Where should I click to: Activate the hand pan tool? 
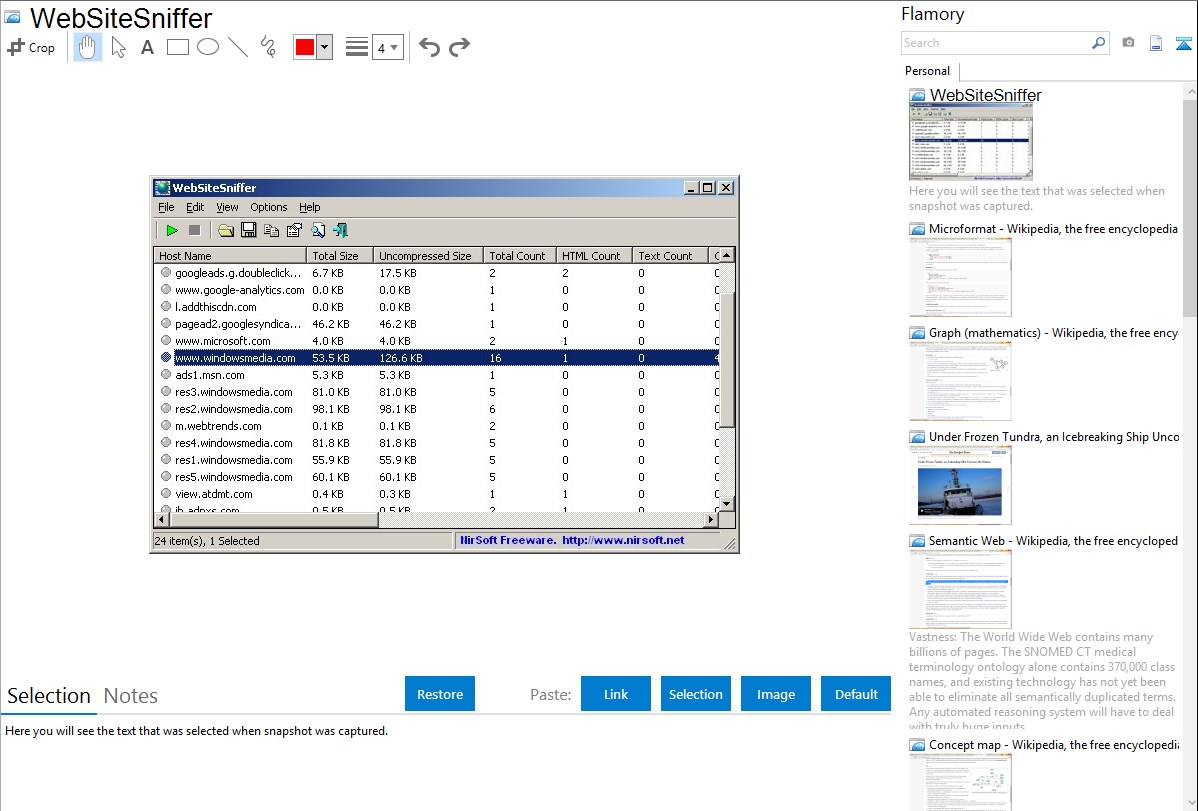pos(88,47)
